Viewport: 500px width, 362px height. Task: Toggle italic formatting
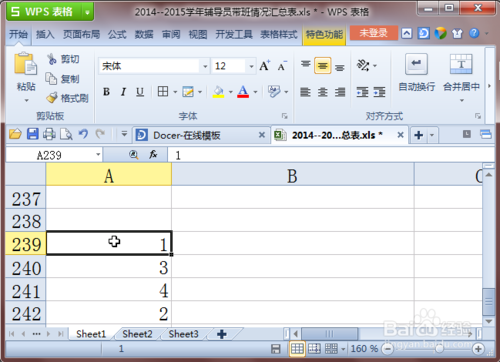pyautogui.click(x=123, y=92)
